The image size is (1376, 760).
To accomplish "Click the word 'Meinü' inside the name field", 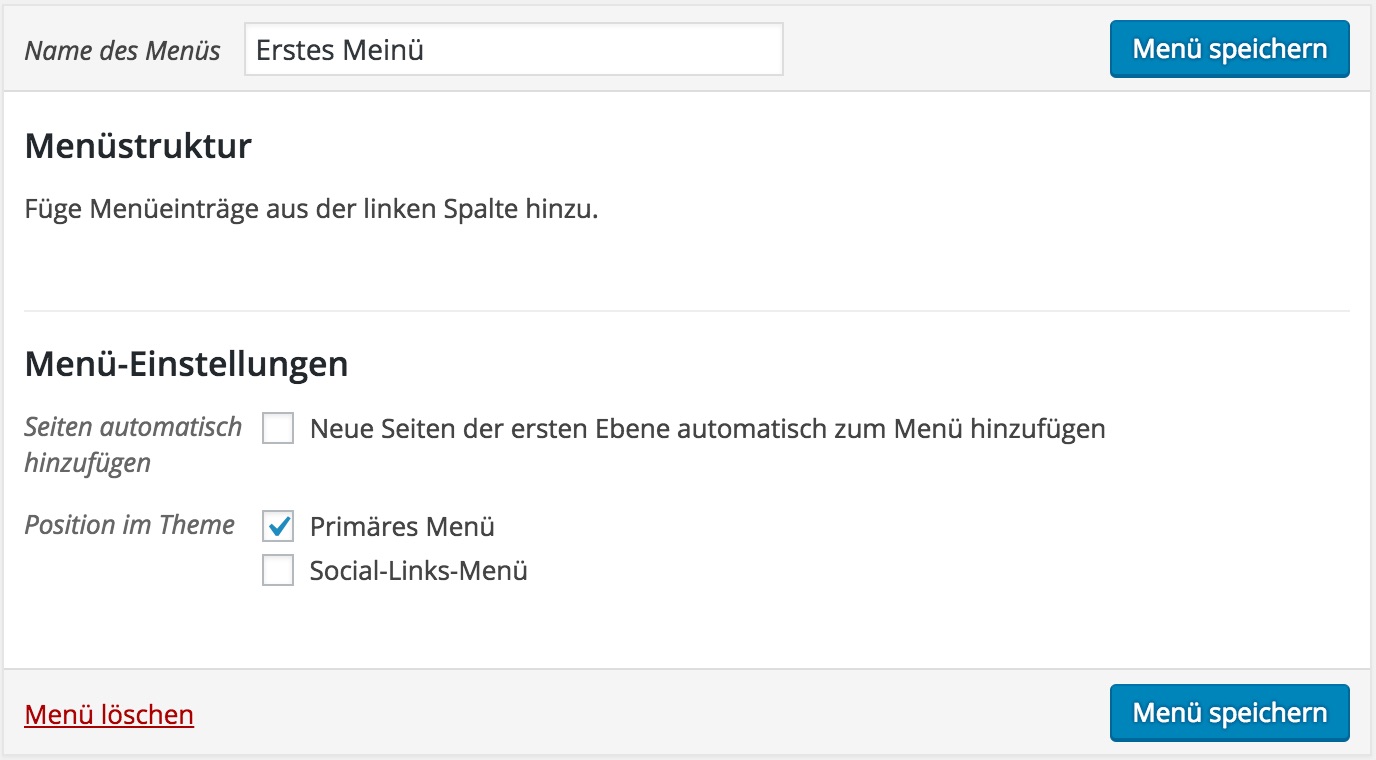I will tap(383, 50).
